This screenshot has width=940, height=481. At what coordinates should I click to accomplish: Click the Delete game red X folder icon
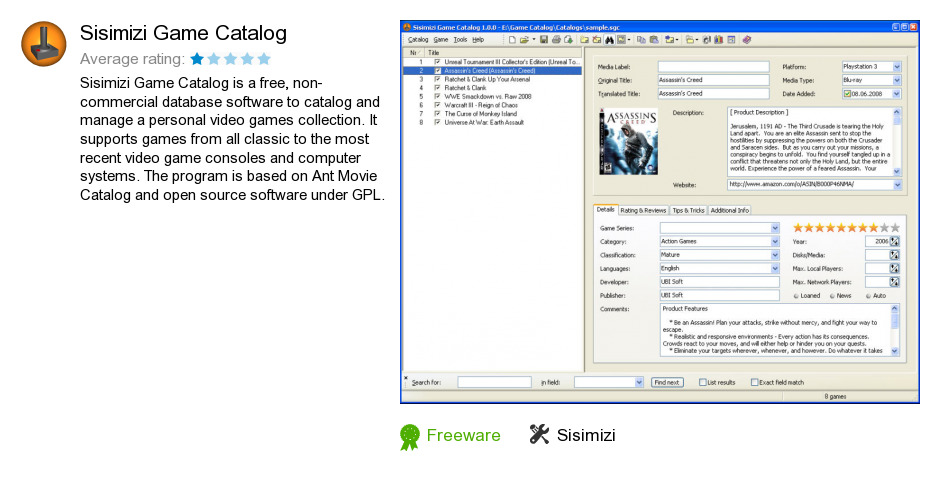click(x=597, y=40)
